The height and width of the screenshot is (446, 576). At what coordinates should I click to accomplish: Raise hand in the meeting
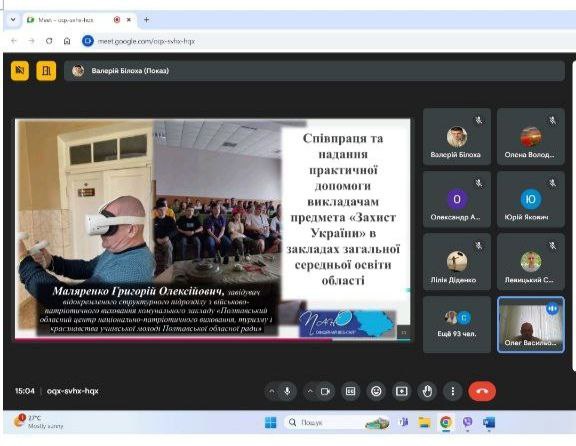pyautogui.click(x=427, y=391)
